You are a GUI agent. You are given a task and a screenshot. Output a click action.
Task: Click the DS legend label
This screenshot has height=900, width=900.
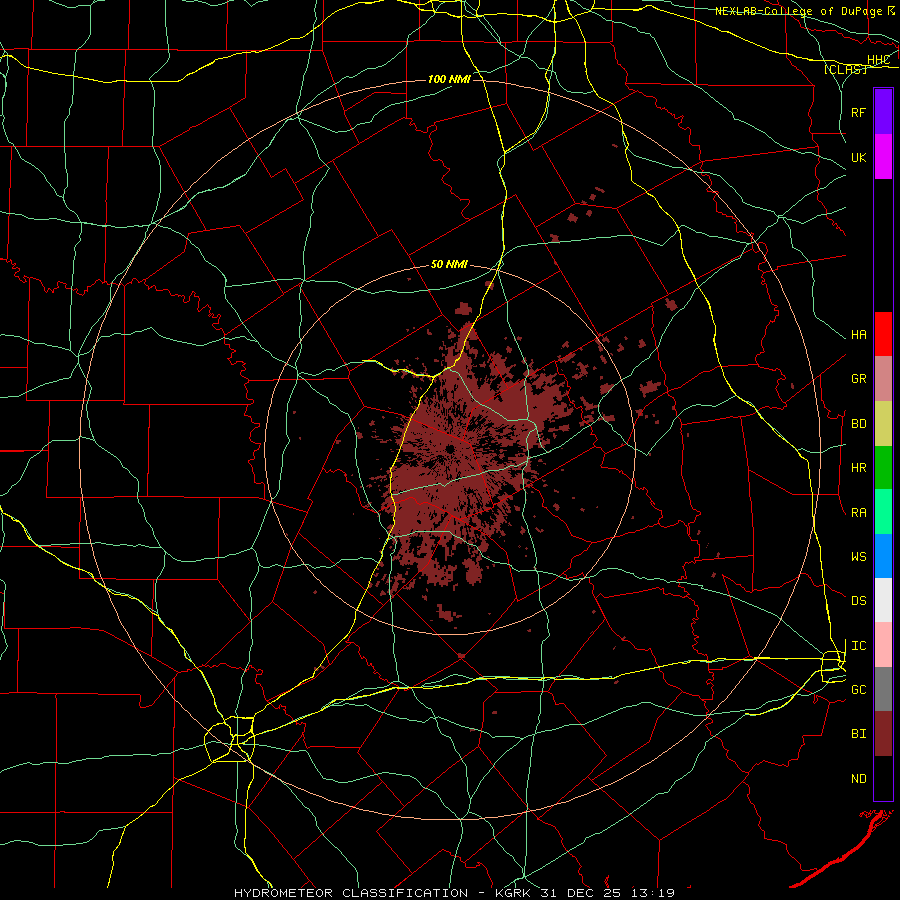click(858, 601)
